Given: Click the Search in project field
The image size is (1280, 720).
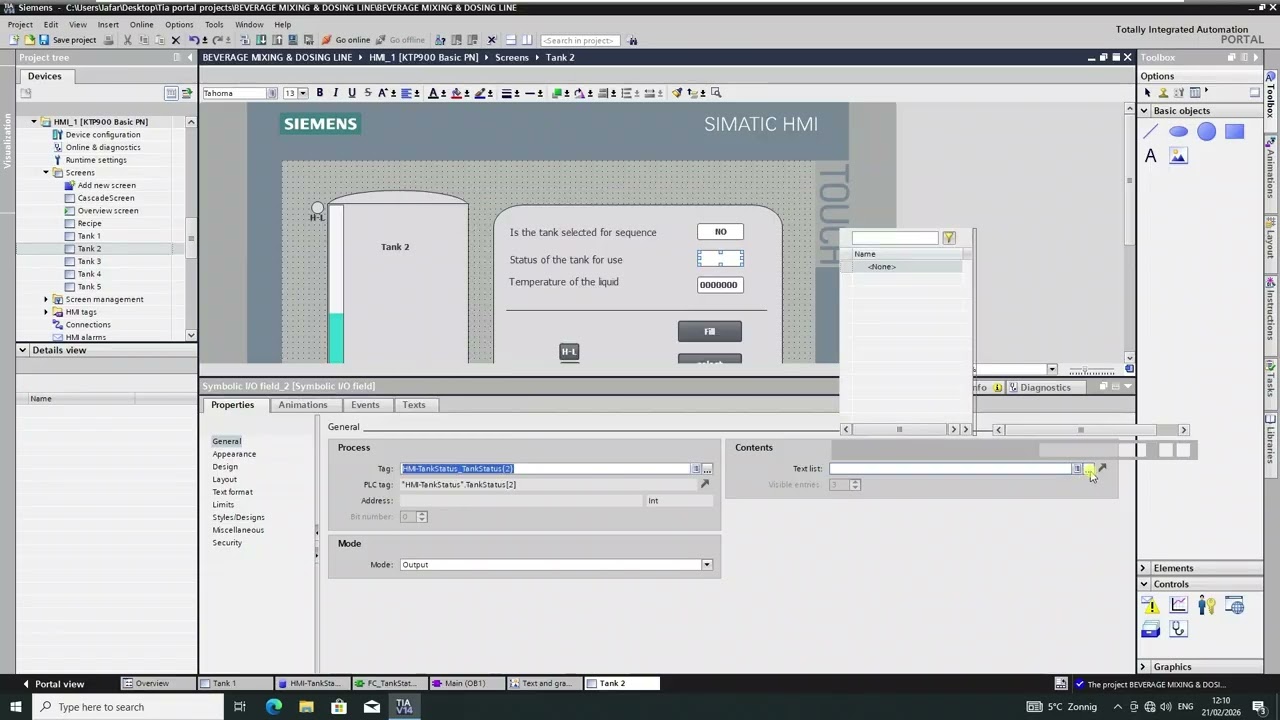Looking at the screenshot, I should tap(580, 40).
